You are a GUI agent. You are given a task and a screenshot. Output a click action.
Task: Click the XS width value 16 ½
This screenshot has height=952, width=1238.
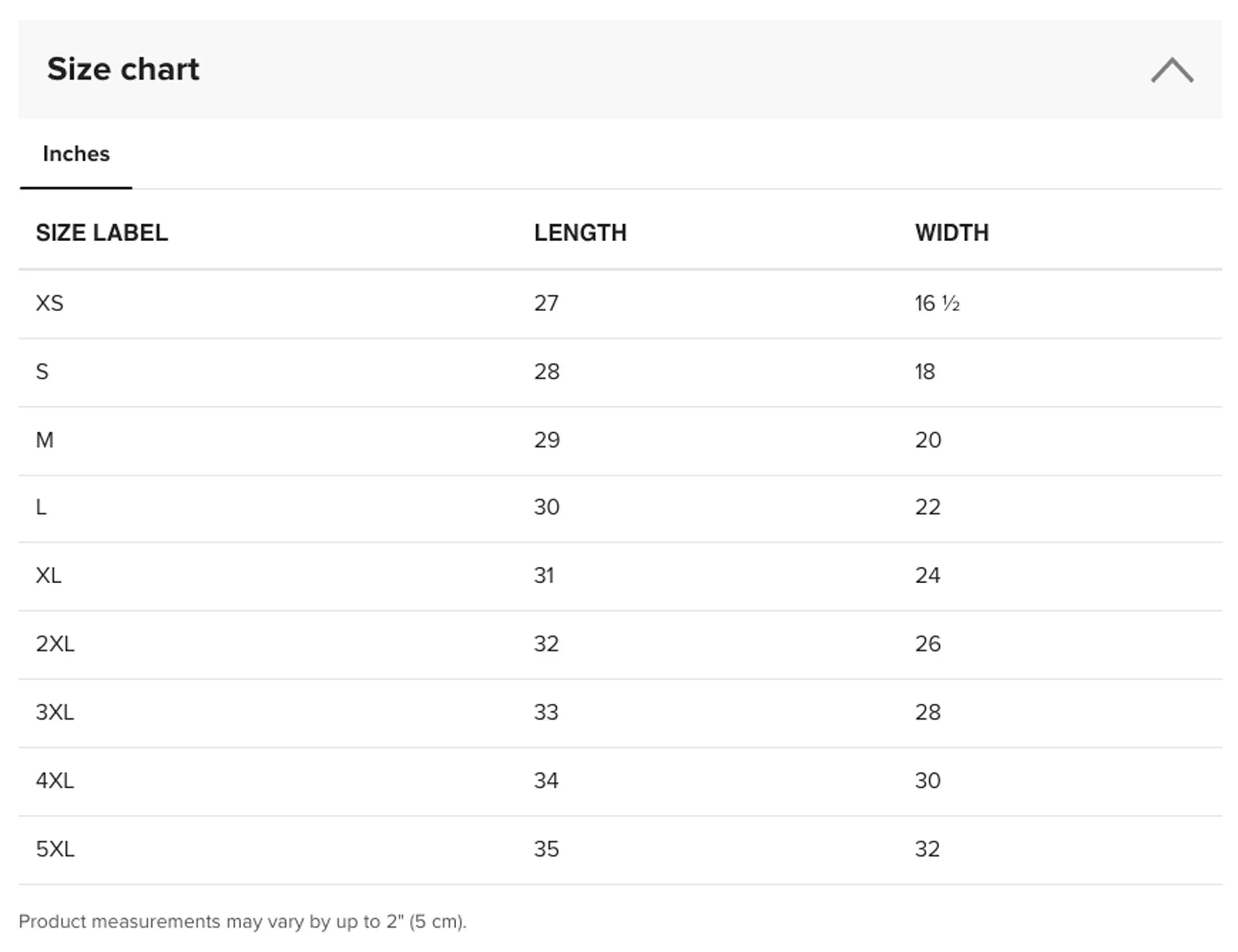coord(937,303)
